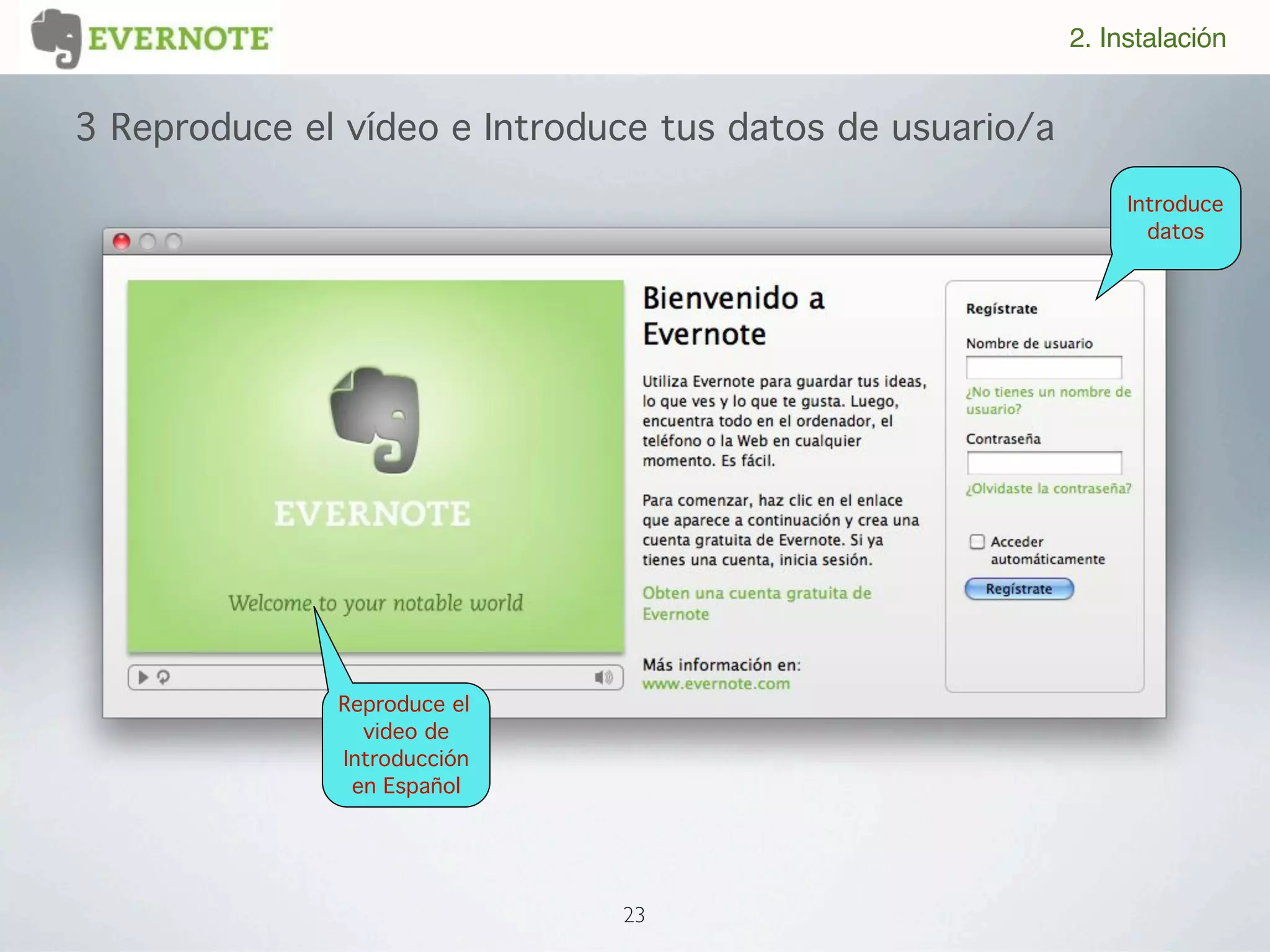Screen dimensions: 1270x952
Task: Mute the video with the speaker icon
Action: click(x=603, y=677)
